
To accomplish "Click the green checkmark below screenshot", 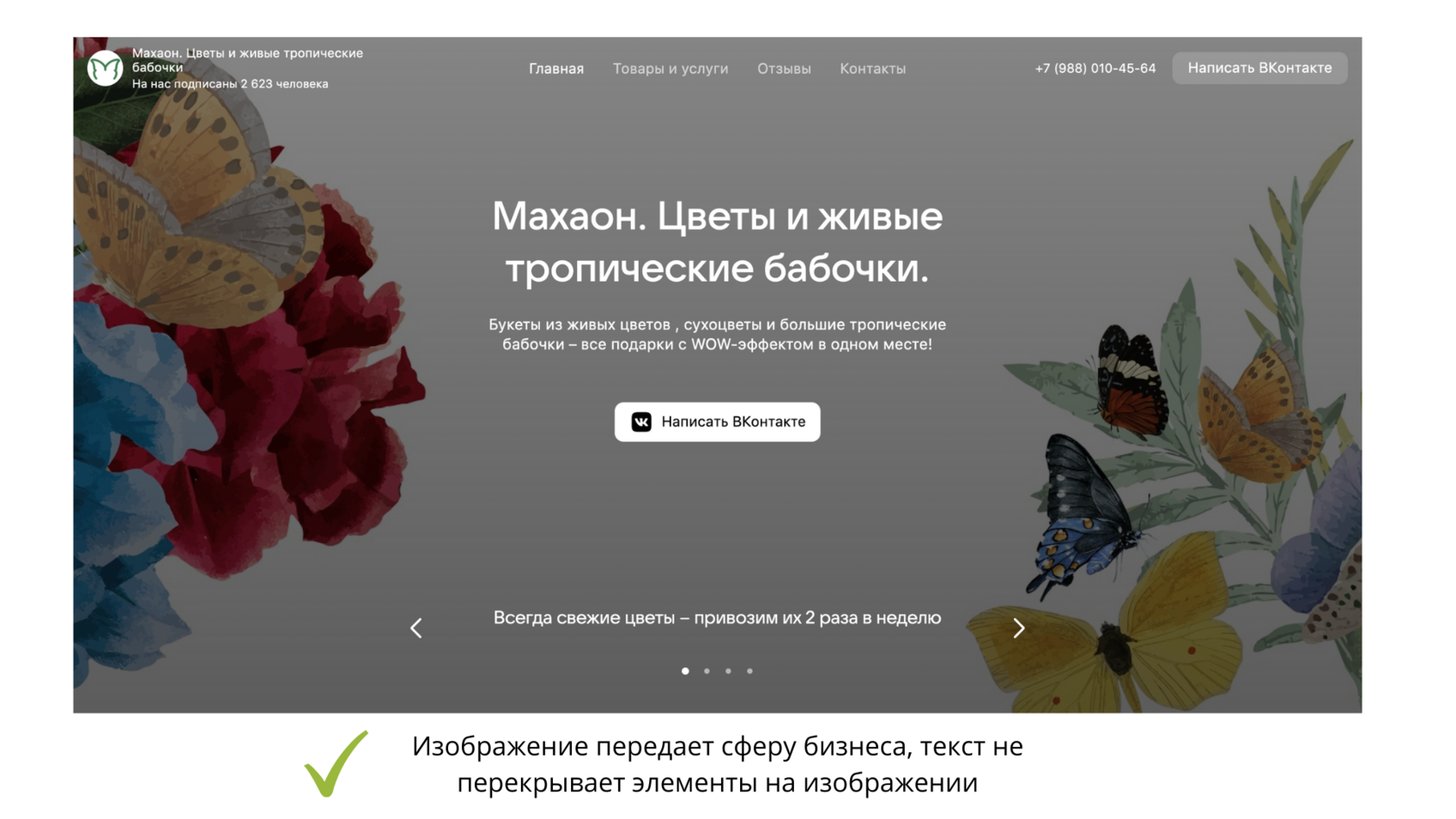I will 336,764.
